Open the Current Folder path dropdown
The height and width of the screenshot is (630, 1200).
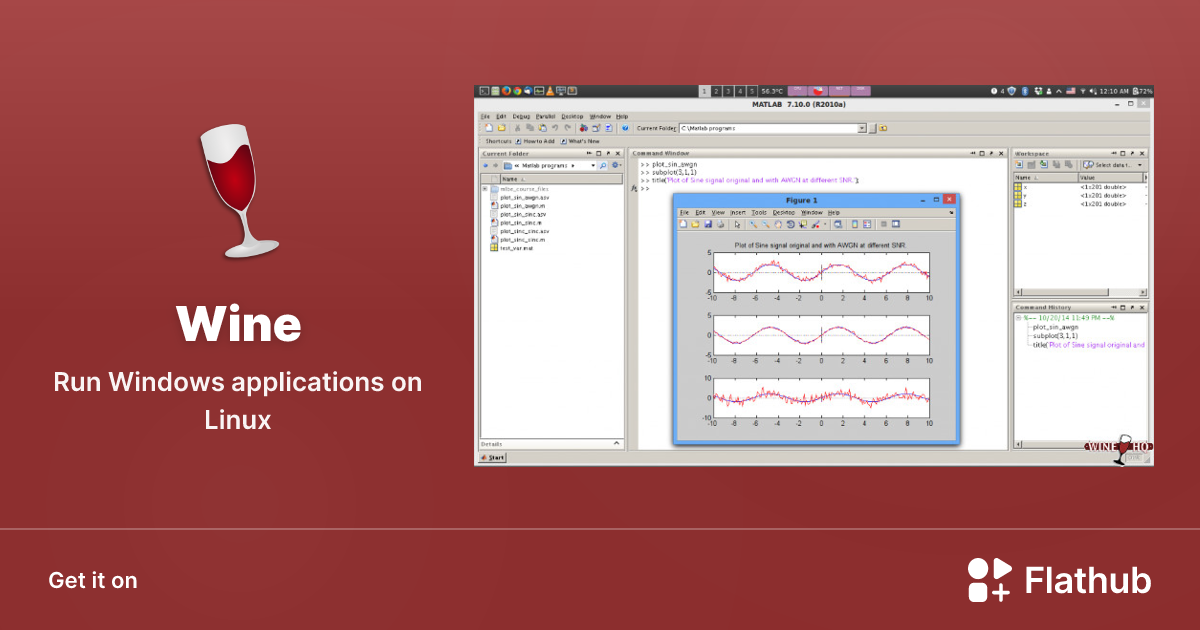(592, 164)
